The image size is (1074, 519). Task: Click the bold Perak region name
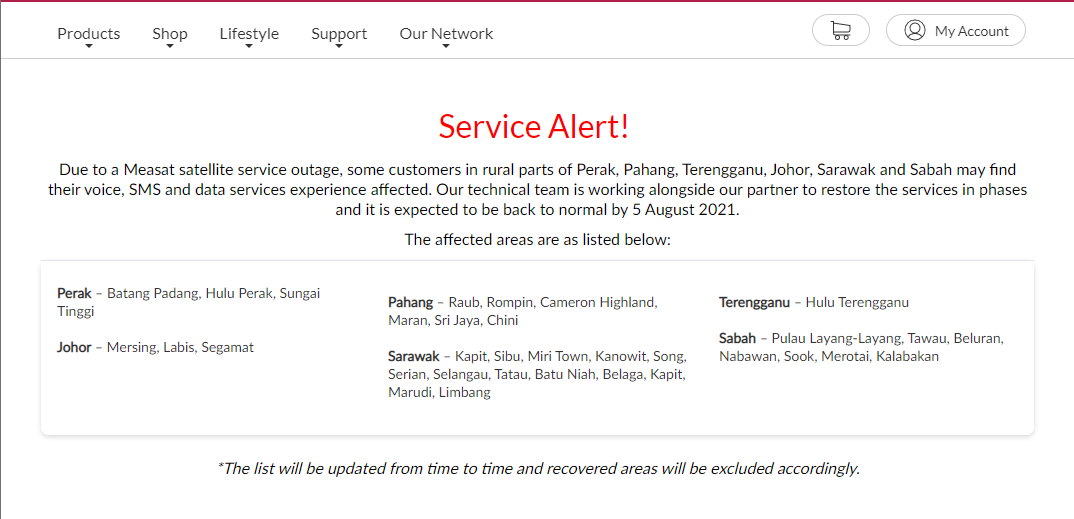click(74, 293)
